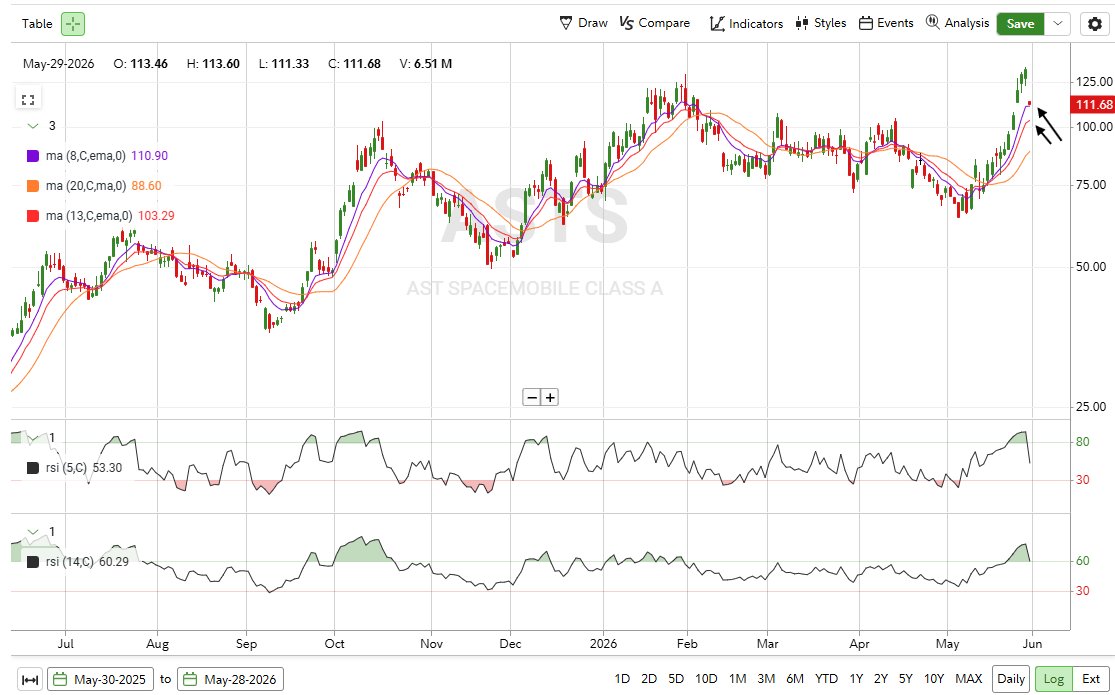Image resolution: width=1115 pixels, height=695 pixels.
Task: Click the May-29-2026 date readout
Action: point(58,63)
